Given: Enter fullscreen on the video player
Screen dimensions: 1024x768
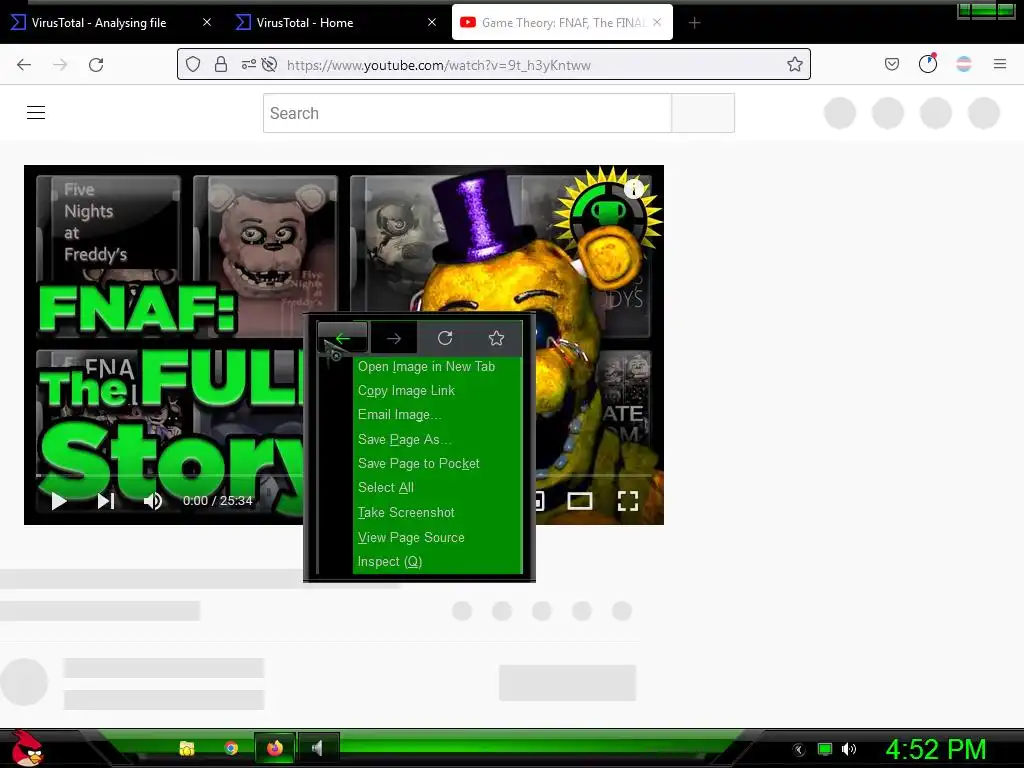Looking at the screenshot, I should coord(628,501).
